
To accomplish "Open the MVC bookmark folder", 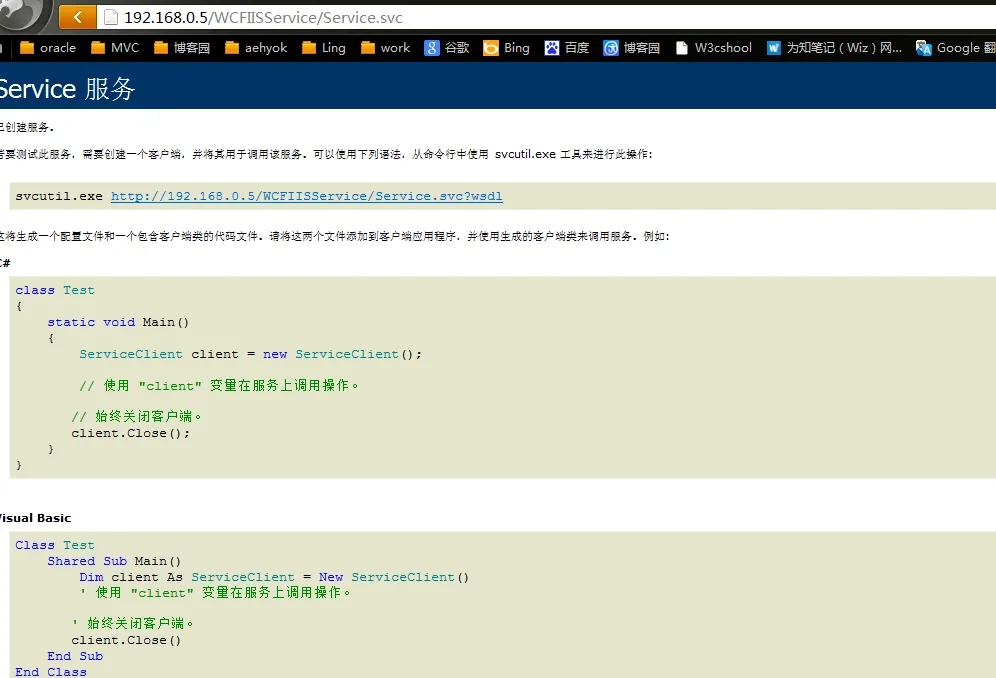I will click(x=115, y=47).
